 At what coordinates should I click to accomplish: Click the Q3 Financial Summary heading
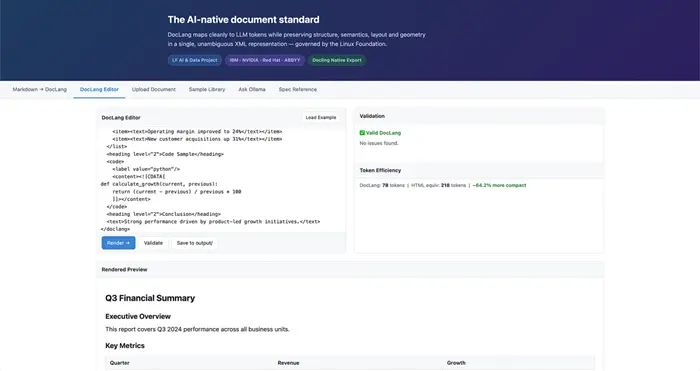tap(150, 298)
